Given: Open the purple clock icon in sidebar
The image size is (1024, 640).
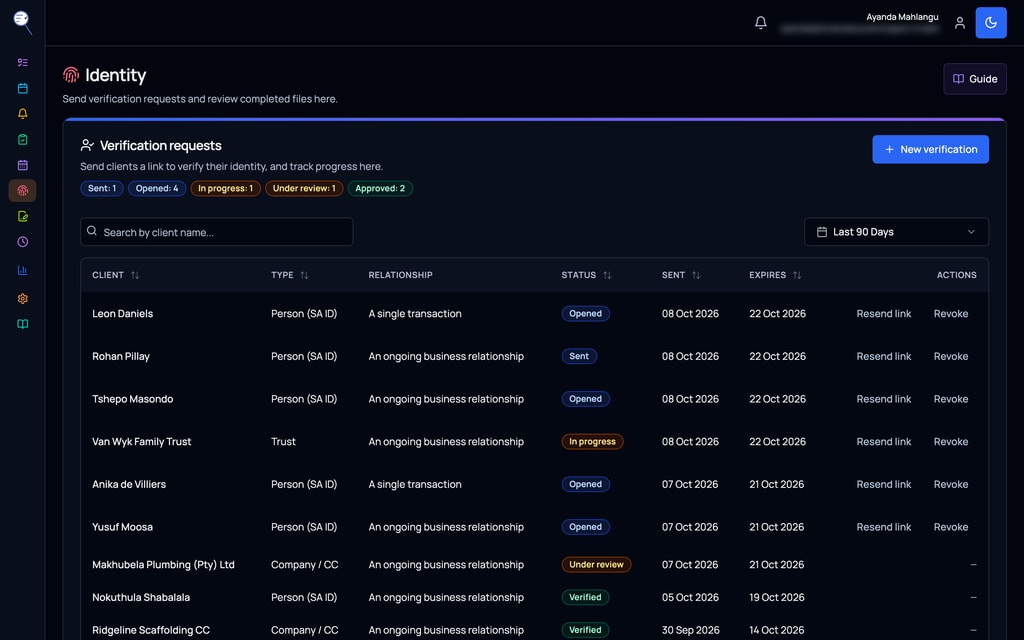Looking at the screenshot, I should (x=22, y=242).
